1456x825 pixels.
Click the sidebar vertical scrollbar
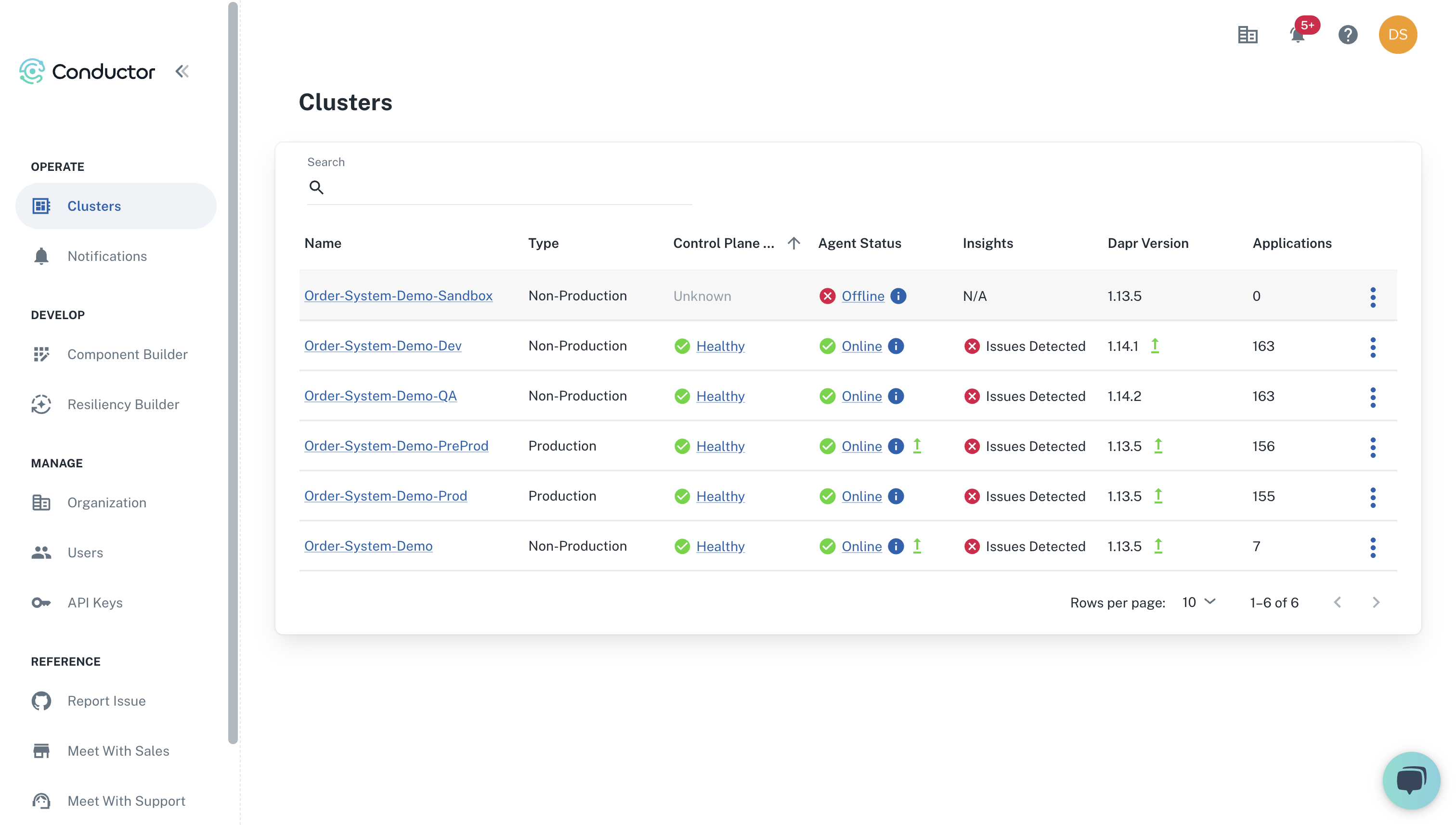pos(233,372)
